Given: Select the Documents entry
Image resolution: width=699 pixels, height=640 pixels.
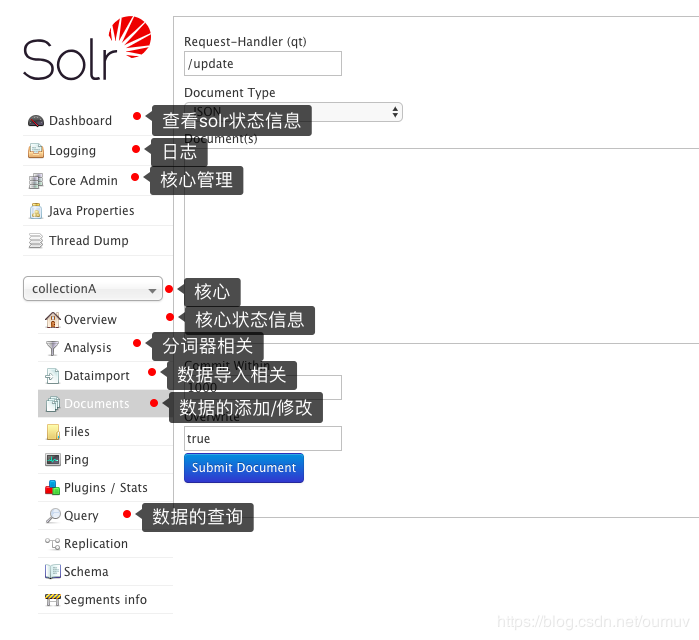Looking at the screenshot, I should pyautogui.click(x=97, y=404).
